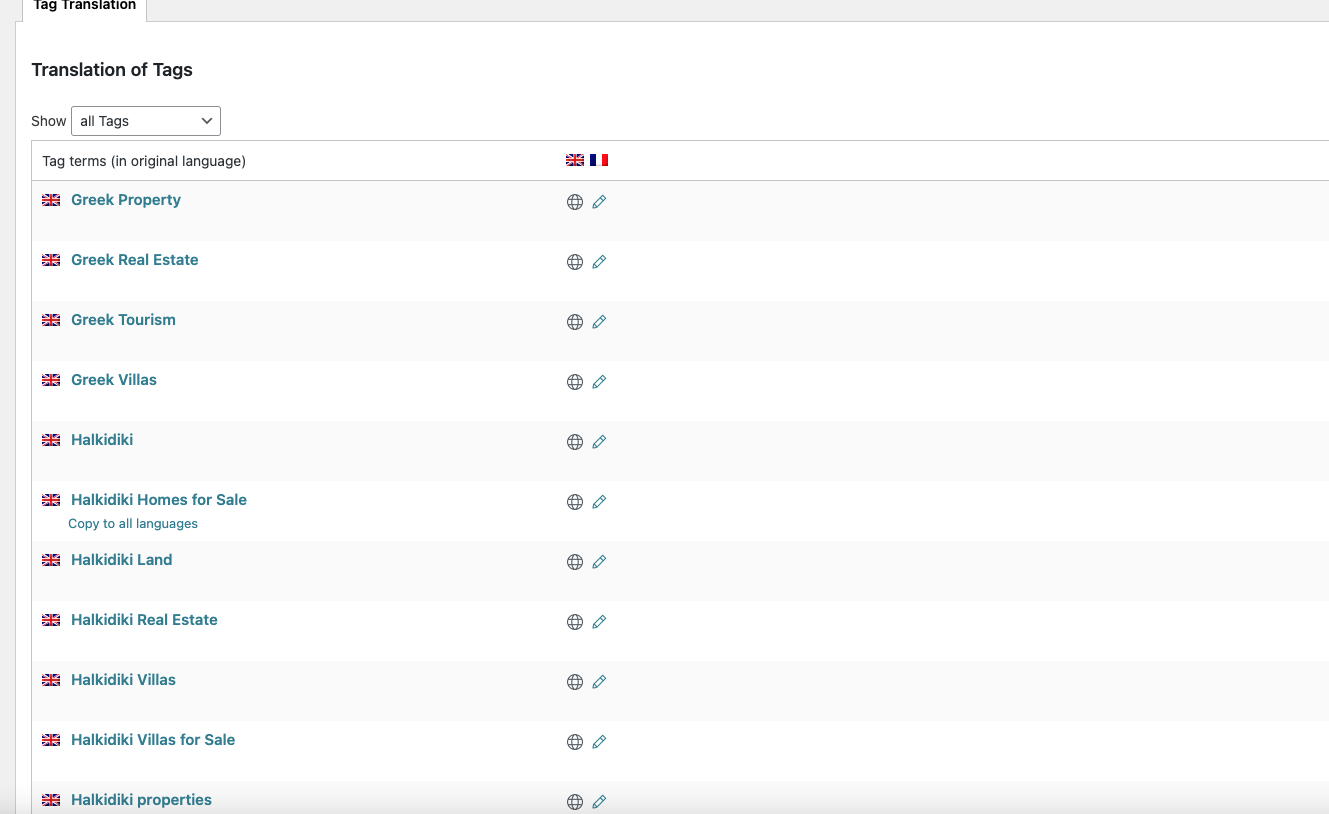
Task: Click the globe icon for Greek Property
Action: coord(575,202)
